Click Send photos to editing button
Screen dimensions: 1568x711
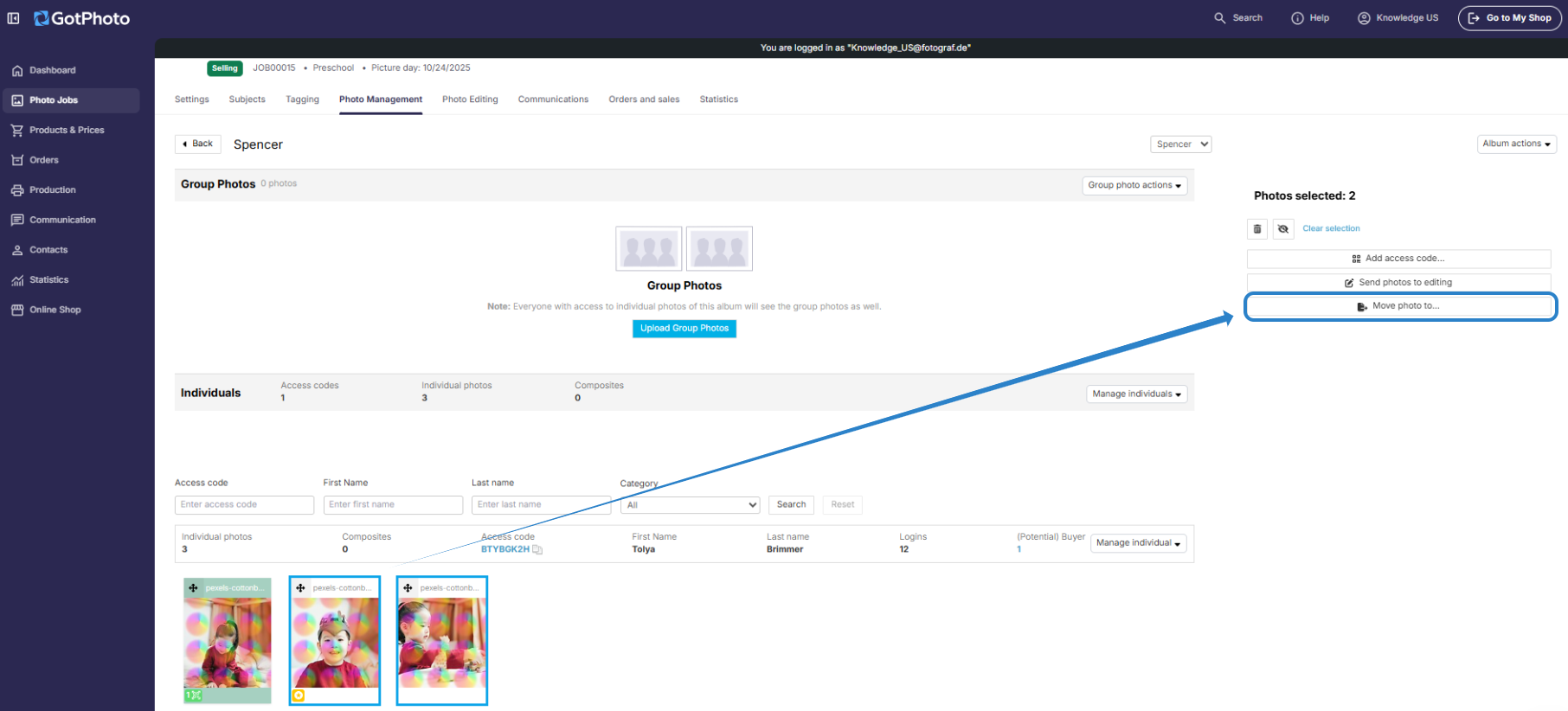[1398, 283]
